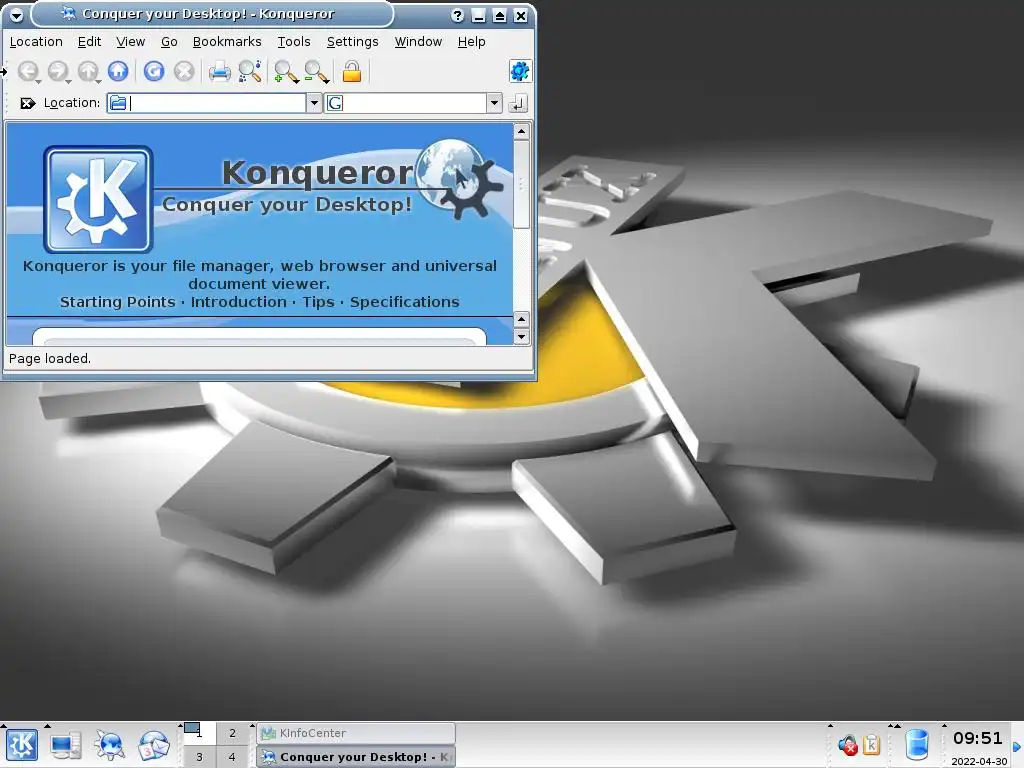This screenshot has width=1024, height=768.
Task: Open the Home location icon
Action: (118, 71)
